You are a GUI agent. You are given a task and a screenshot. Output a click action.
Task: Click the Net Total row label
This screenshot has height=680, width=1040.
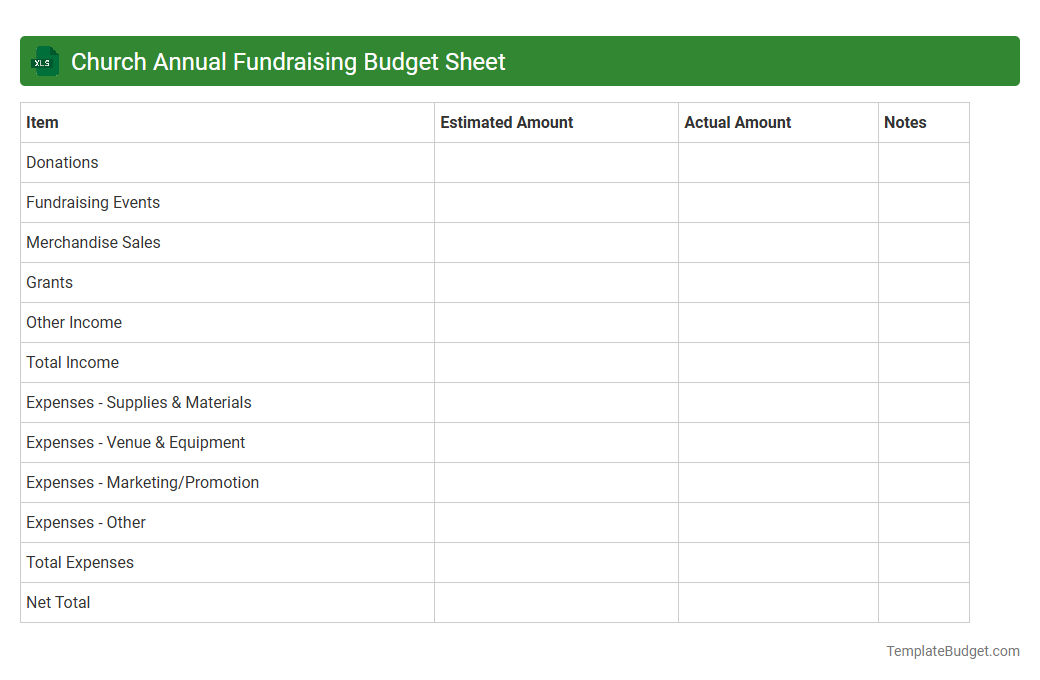pos(58,602)
